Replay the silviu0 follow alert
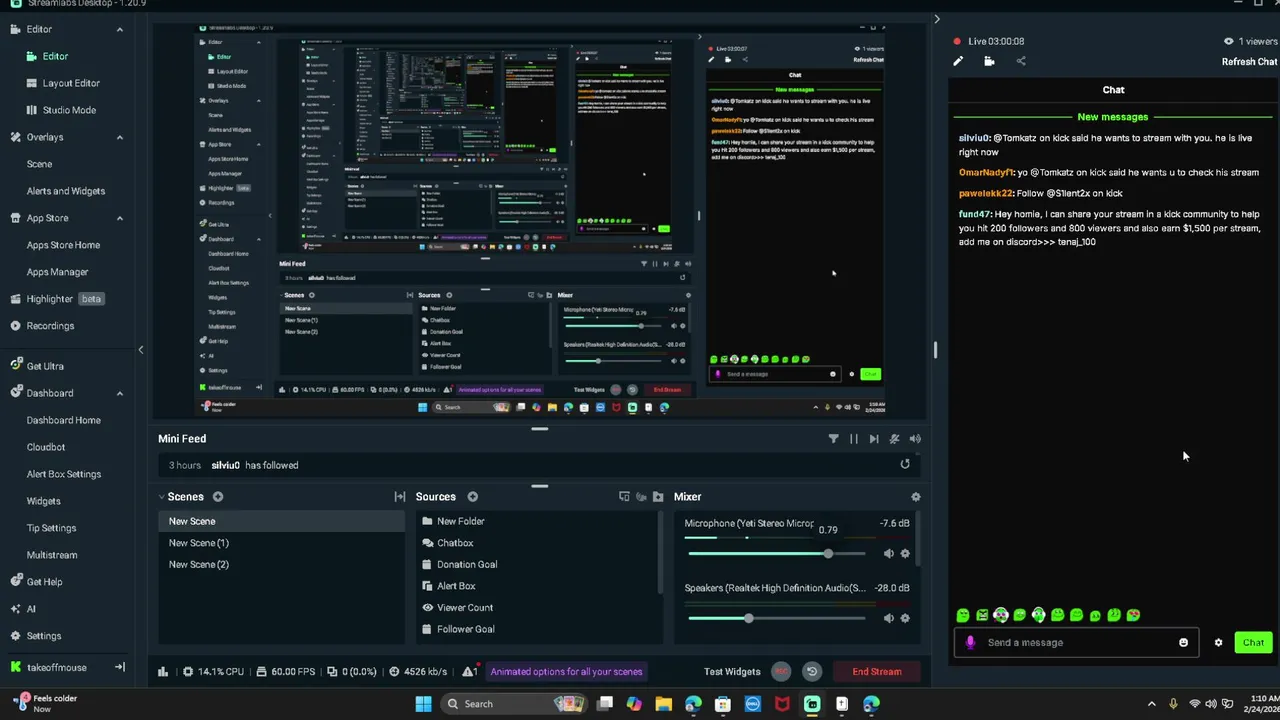 point(905,464)
